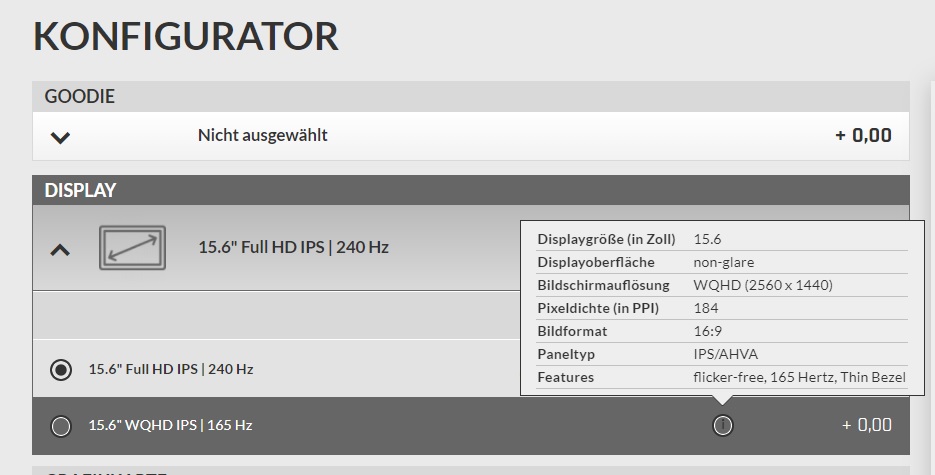
Task: Select the 15.6" Full HD IPS radio button
Action: (x=61, y=370)
